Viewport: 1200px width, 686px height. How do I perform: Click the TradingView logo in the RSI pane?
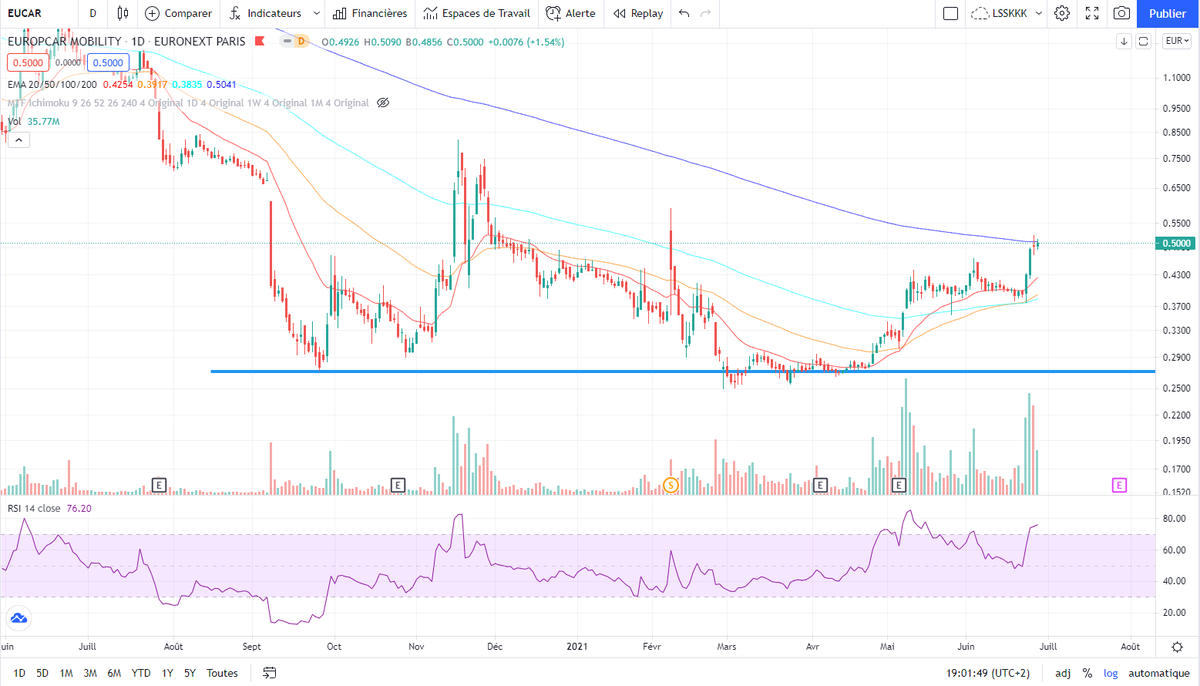point(17,617)
